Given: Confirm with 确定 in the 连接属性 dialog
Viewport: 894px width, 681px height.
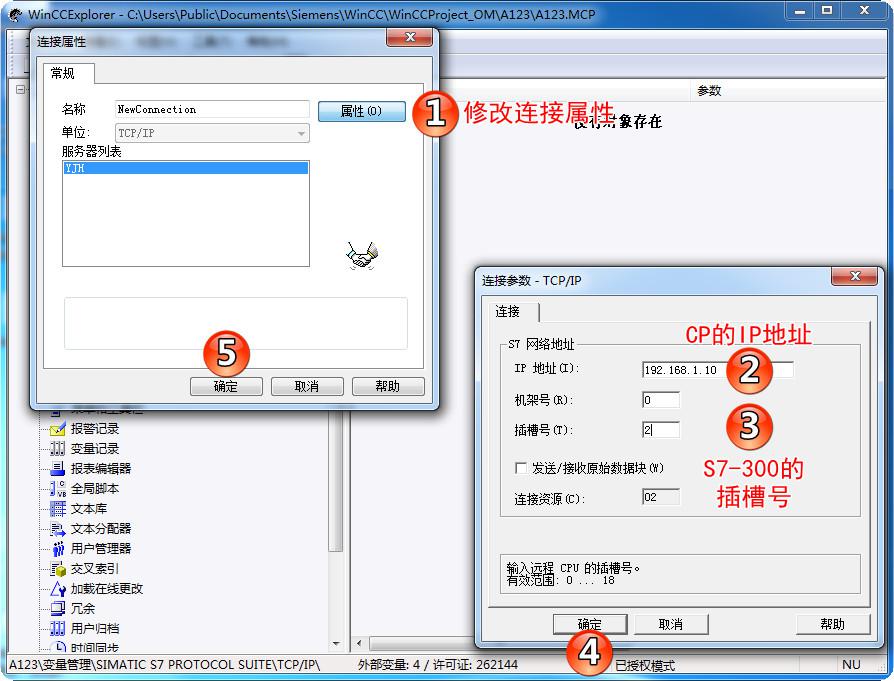Looking at the screenshot, I should (226, 386).
